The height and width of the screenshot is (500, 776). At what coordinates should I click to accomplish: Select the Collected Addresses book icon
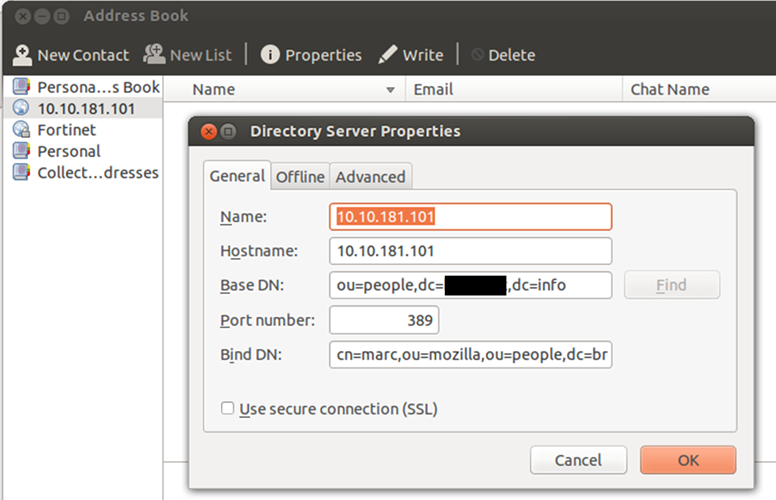click(x=21, y=172)
